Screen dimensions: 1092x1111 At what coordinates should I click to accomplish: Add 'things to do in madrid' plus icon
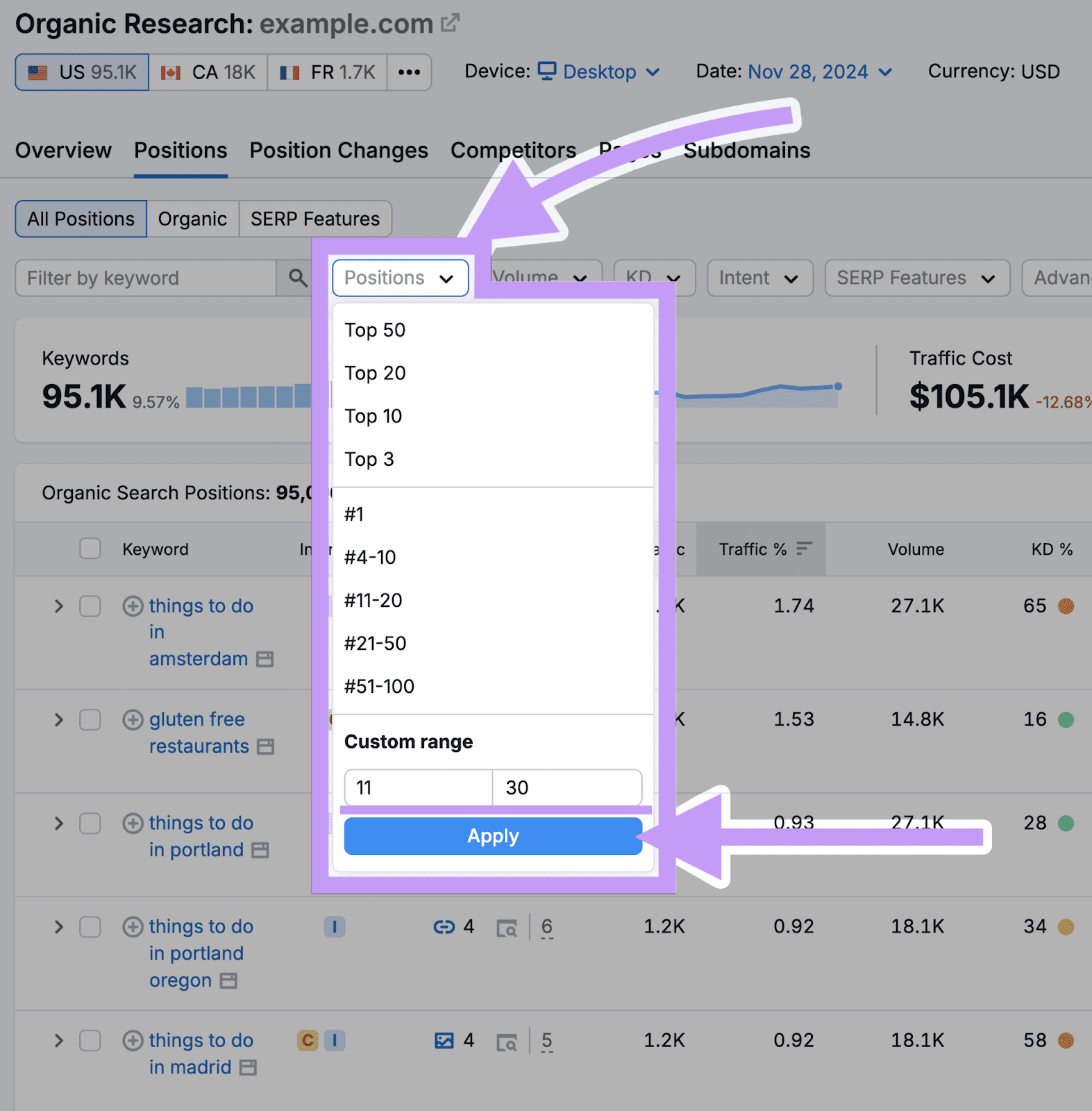point(133,1041)
